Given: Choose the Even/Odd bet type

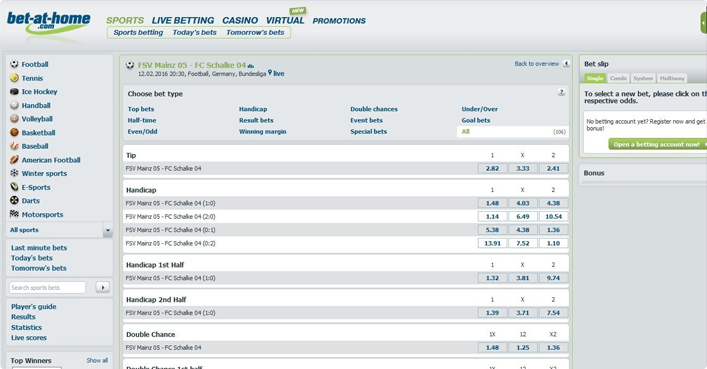Looking at the screenshot, I should (x=142, y=131).
